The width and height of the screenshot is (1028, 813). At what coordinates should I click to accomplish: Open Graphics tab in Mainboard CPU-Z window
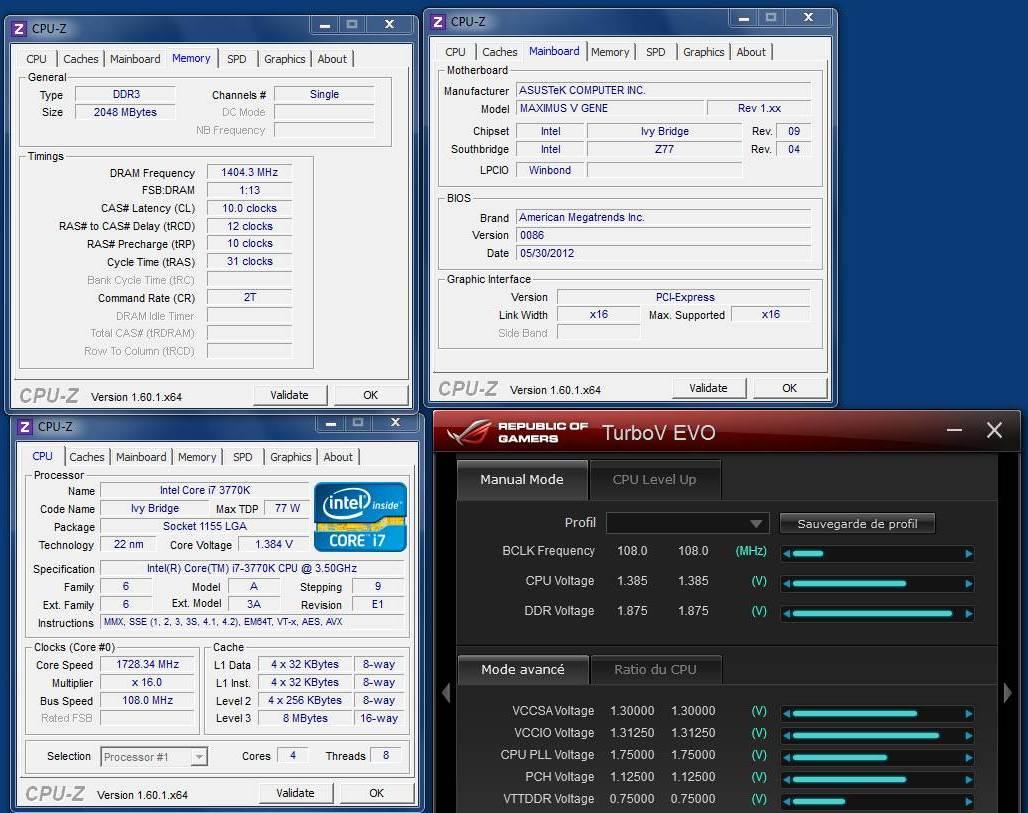pyautogui.click(x=703, y=52)
